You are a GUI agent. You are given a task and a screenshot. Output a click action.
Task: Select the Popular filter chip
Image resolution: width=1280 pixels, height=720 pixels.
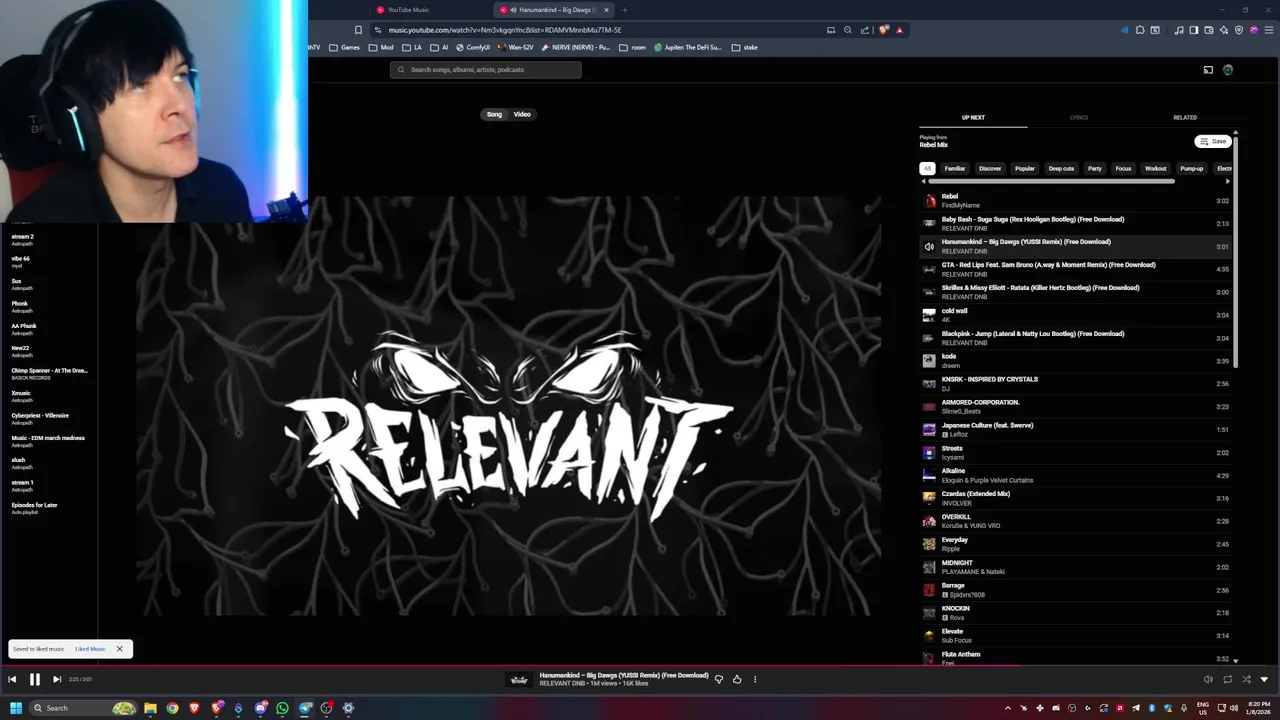1025,168
